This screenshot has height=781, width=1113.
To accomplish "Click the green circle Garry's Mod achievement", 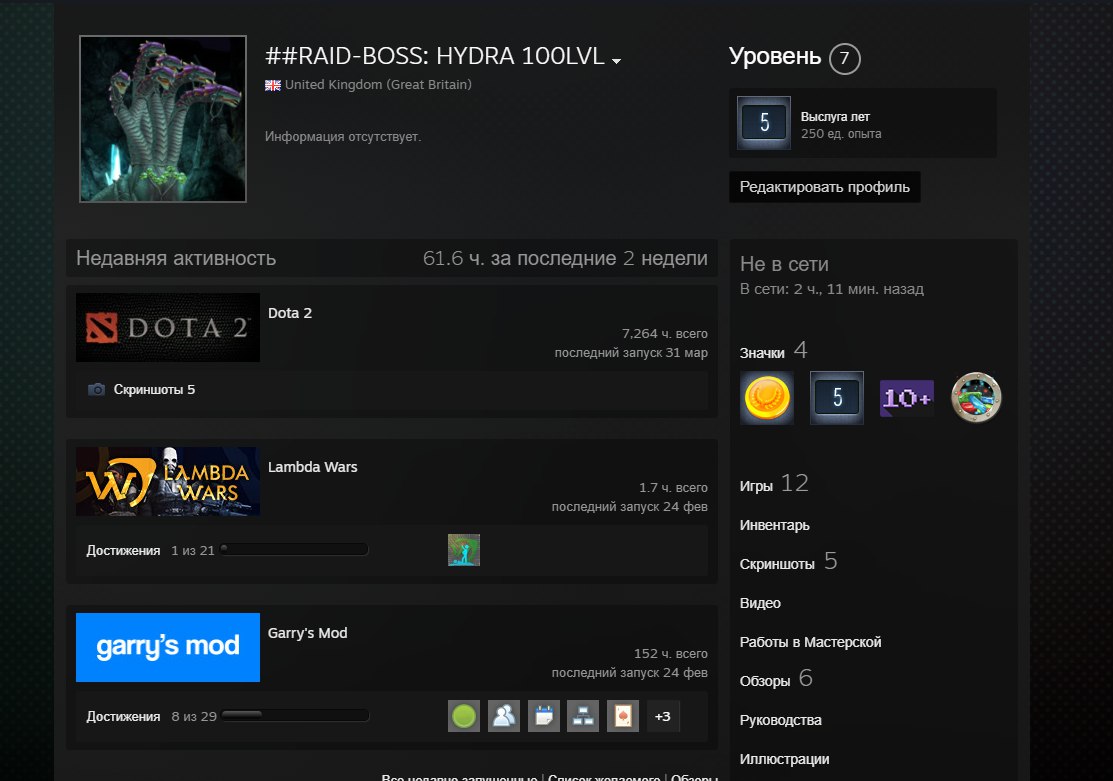I will 464,716.
